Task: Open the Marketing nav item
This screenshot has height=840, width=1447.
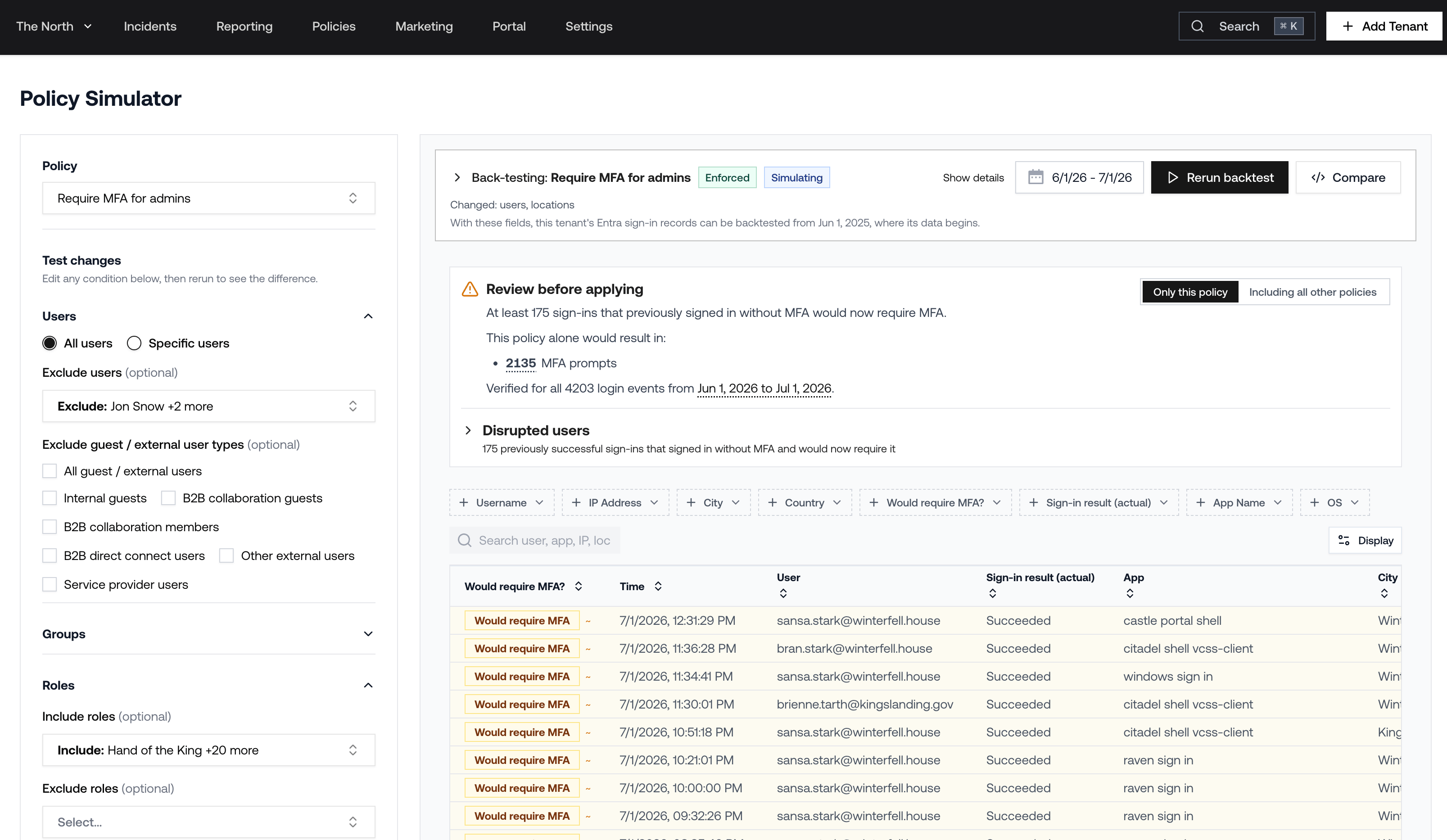Action: coord(424,27)
